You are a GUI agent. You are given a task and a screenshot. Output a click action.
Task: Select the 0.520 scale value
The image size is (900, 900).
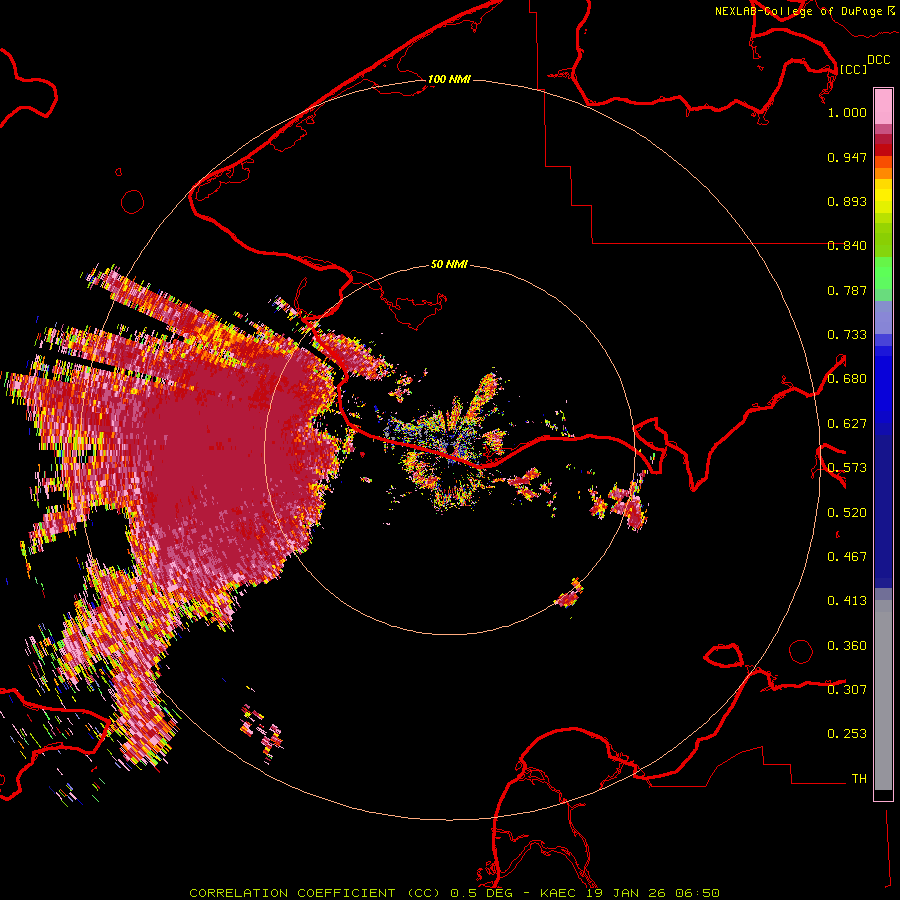point(847,513)
